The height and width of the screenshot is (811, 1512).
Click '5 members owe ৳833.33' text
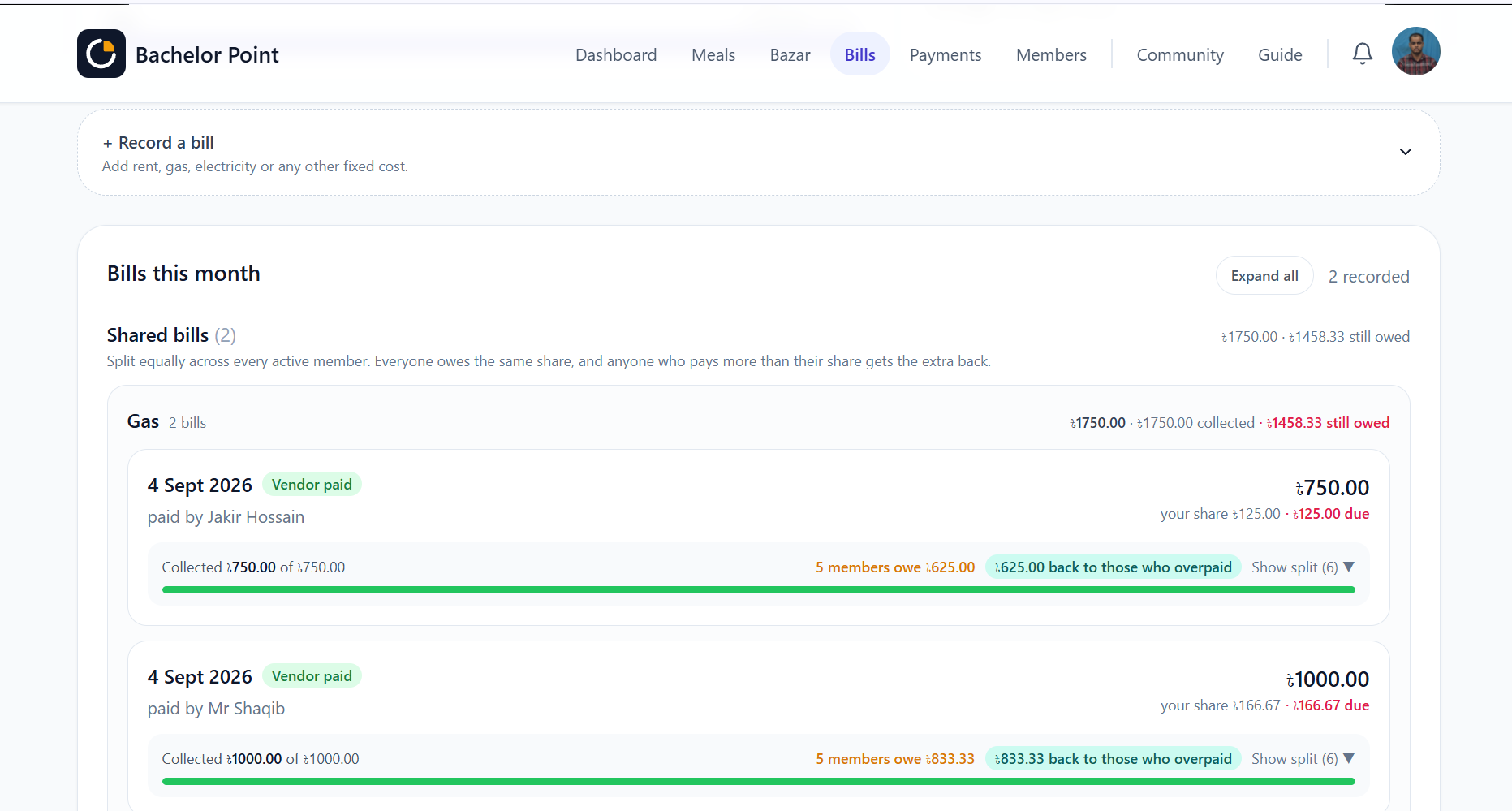(x=895, y=759)
